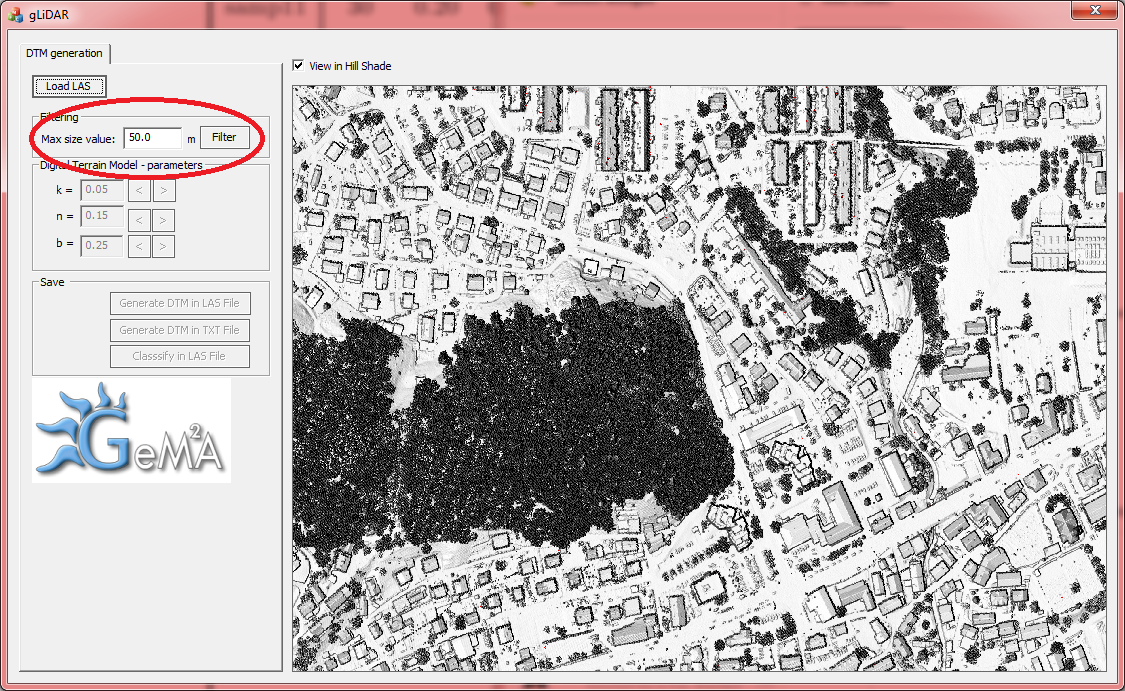Viewport: 1125px width, 691px height.
Task: Close the gLiDAR window
Action: (x=1095, y=10)
